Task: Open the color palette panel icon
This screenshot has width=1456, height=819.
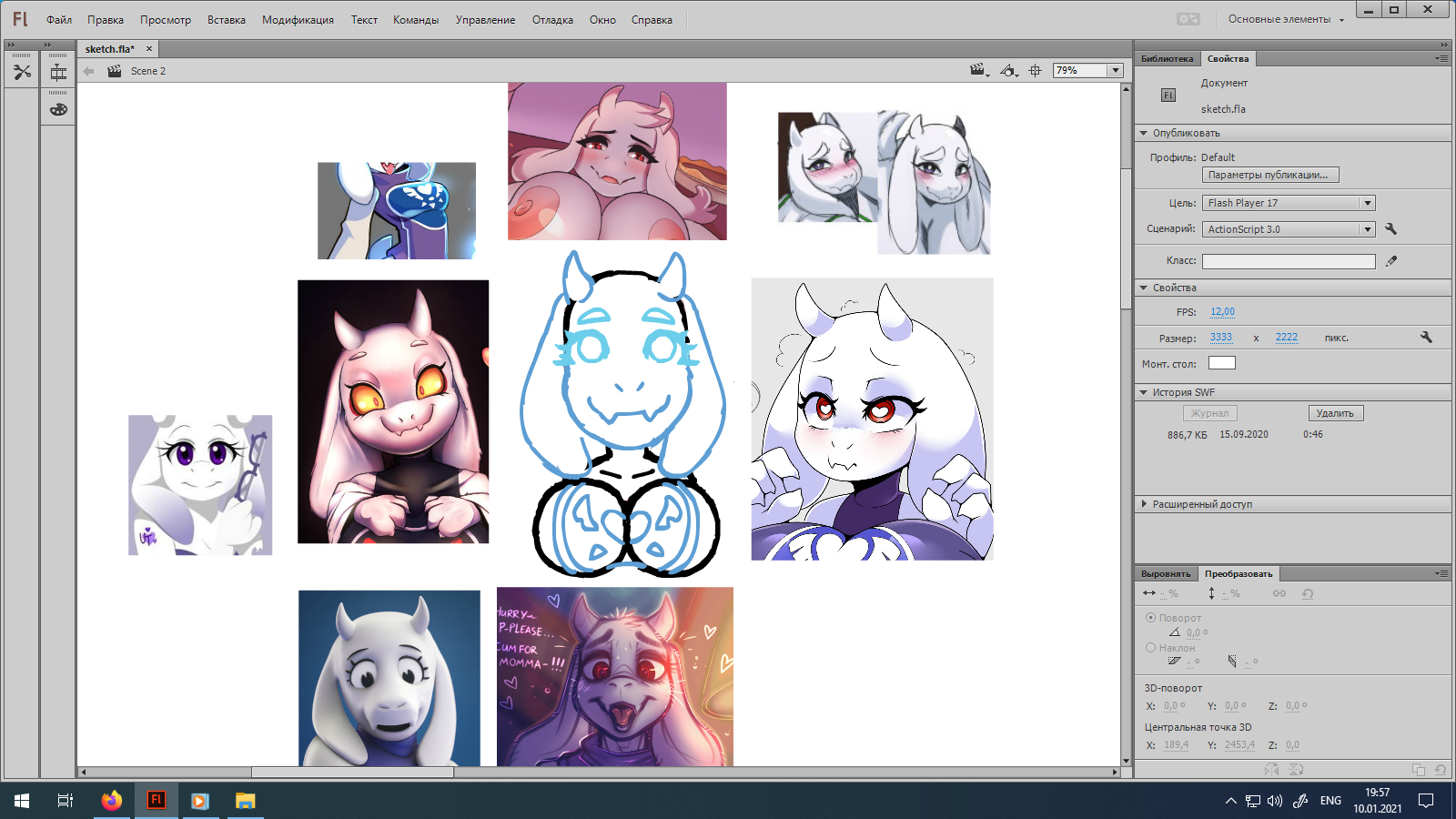Action: click(x=58, y=109)
